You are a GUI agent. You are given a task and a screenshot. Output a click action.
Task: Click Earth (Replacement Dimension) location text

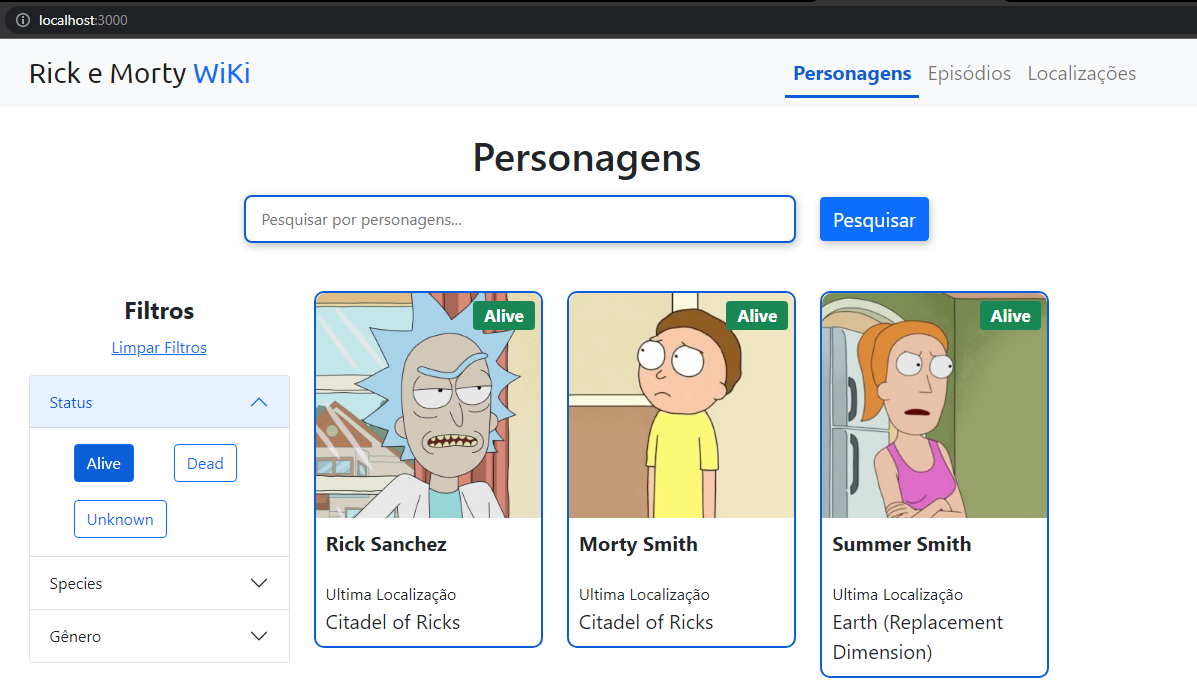coord(918,637)
